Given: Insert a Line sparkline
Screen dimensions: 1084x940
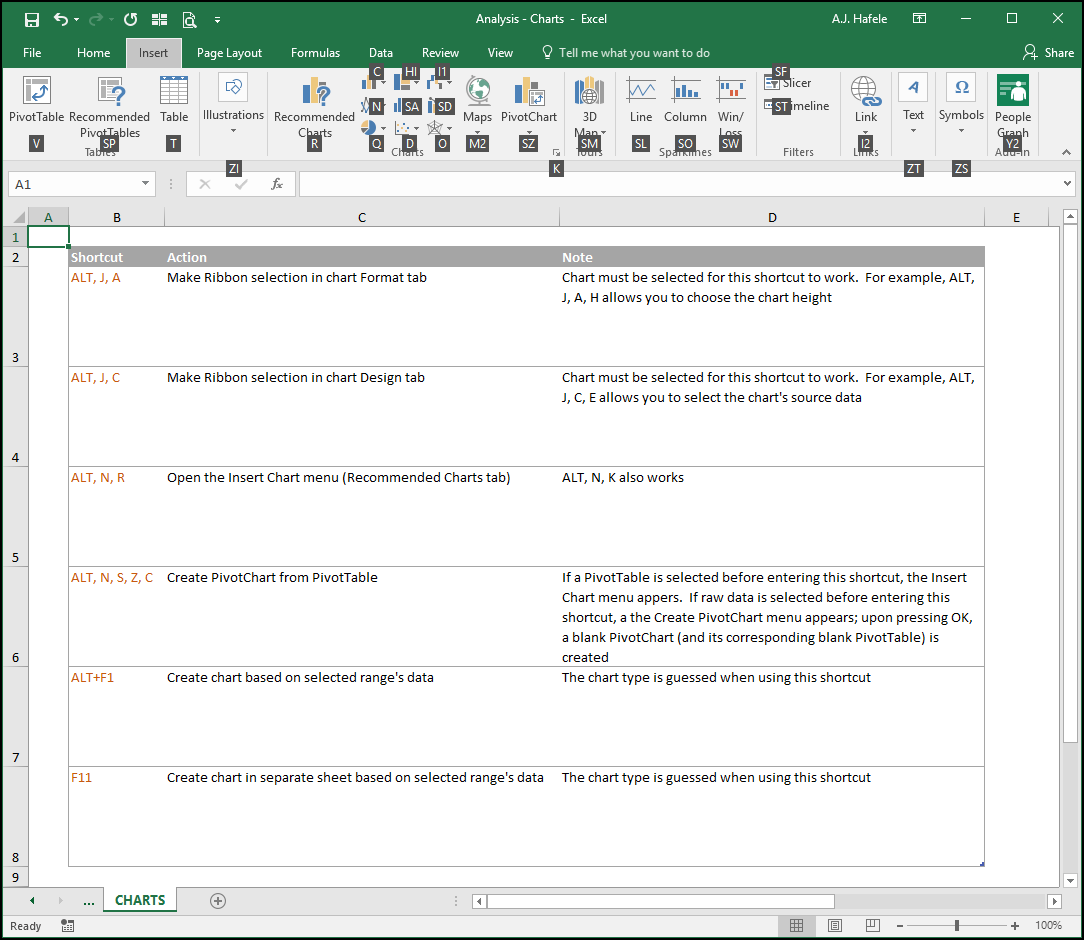Looking at the screenshot, I should tap(641, 100).
